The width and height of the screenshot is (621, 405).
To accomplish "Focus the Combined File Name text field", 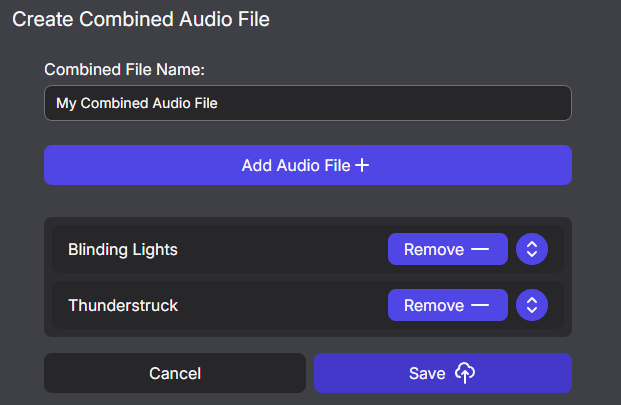I will pos(308,103).
